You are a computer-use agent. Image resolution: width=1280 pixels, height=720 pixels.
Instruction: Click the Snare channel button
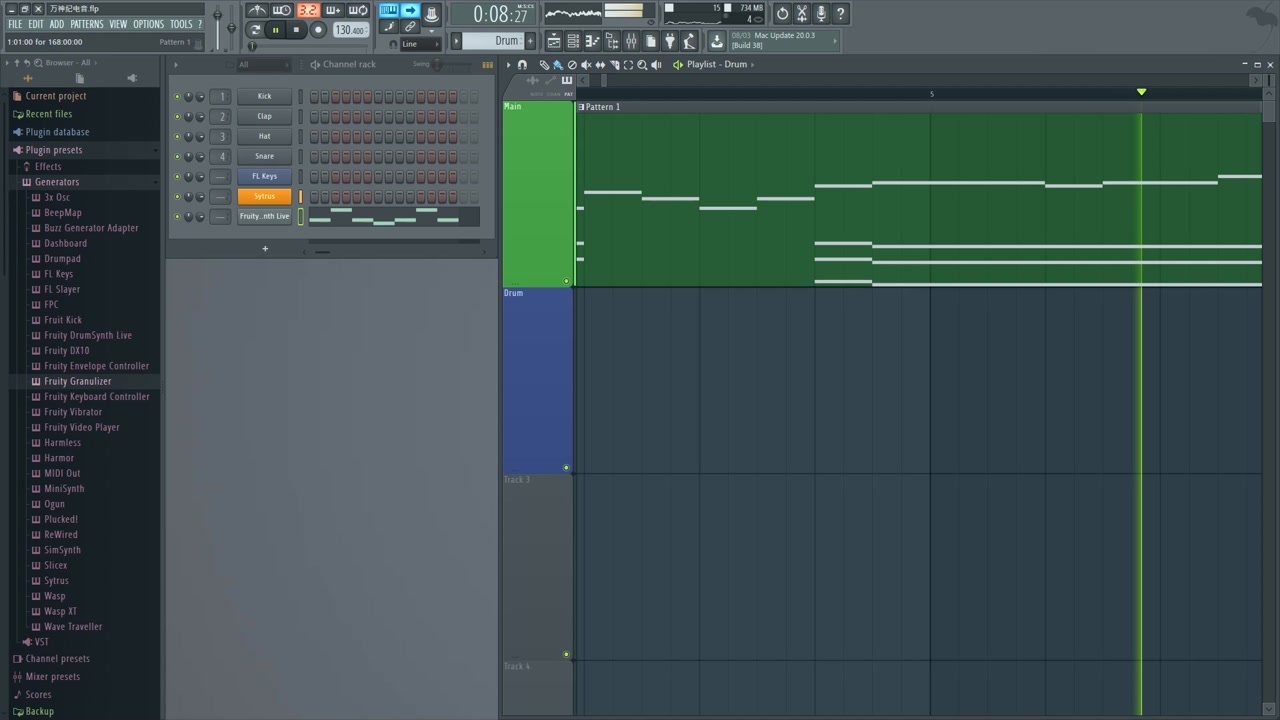pyautogui.click(x=264, y=156)
